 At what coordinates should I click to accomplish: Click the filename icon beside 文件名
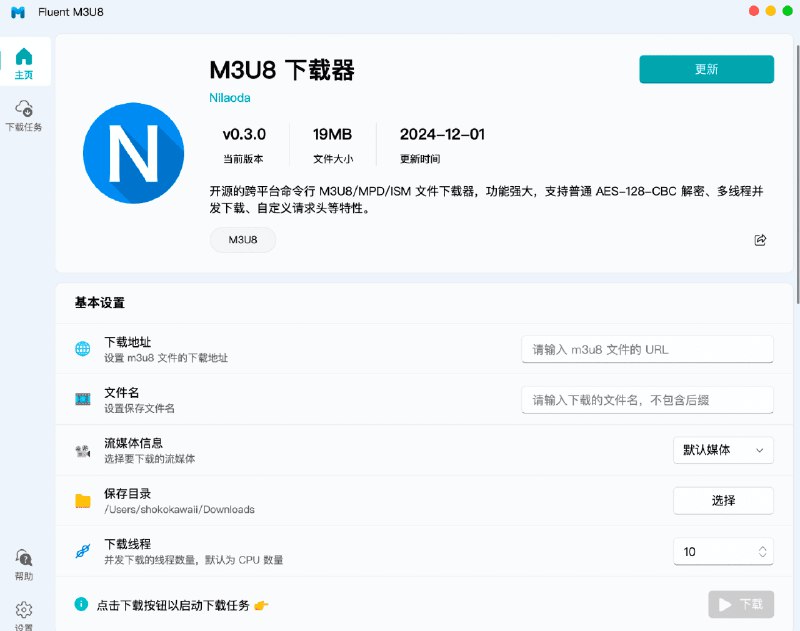(x=83, y=398)
